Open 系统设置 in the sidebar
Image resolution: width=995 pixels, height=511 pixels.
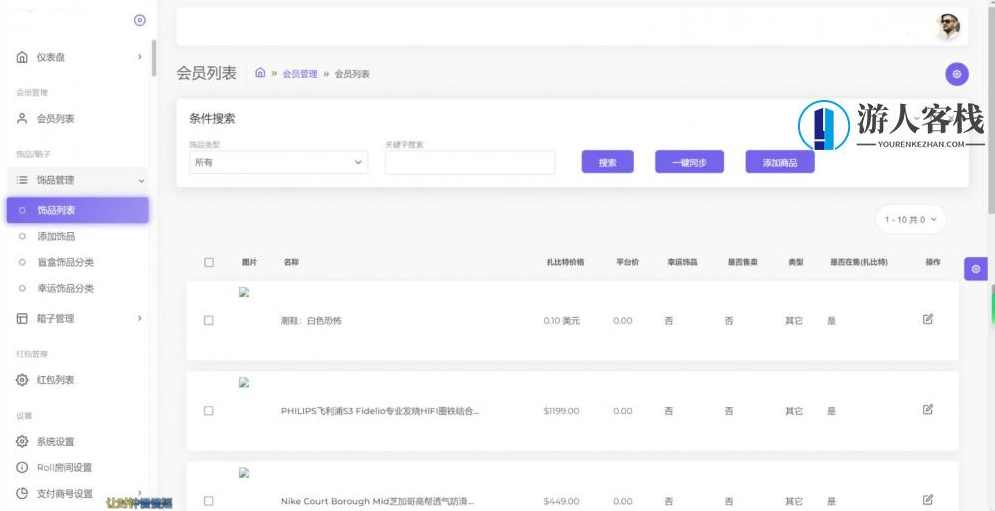[56, 441]
